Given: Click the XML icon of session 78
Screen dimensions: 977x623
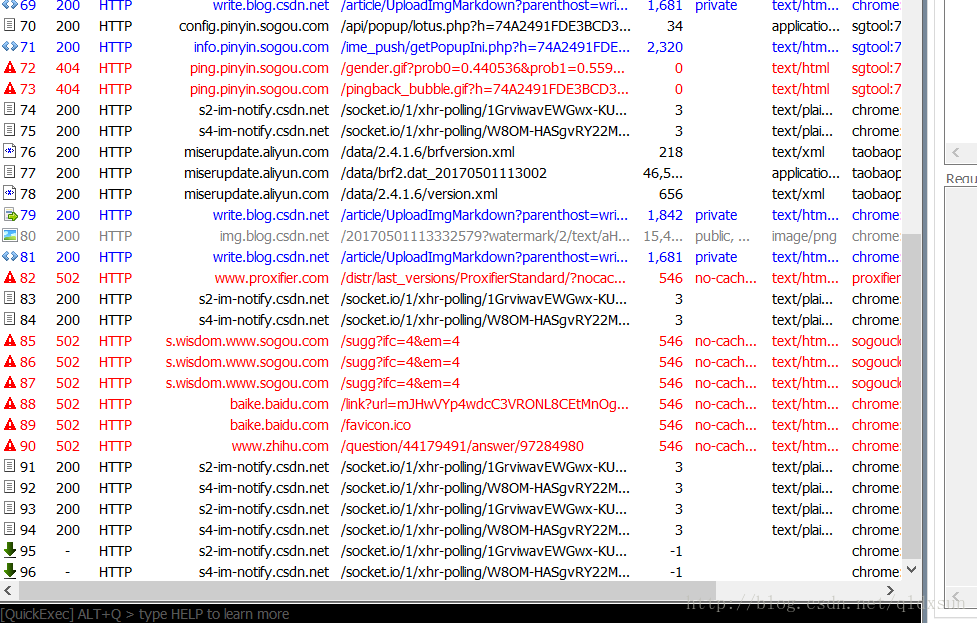Looking at the screenshot, I should [9, 194].
